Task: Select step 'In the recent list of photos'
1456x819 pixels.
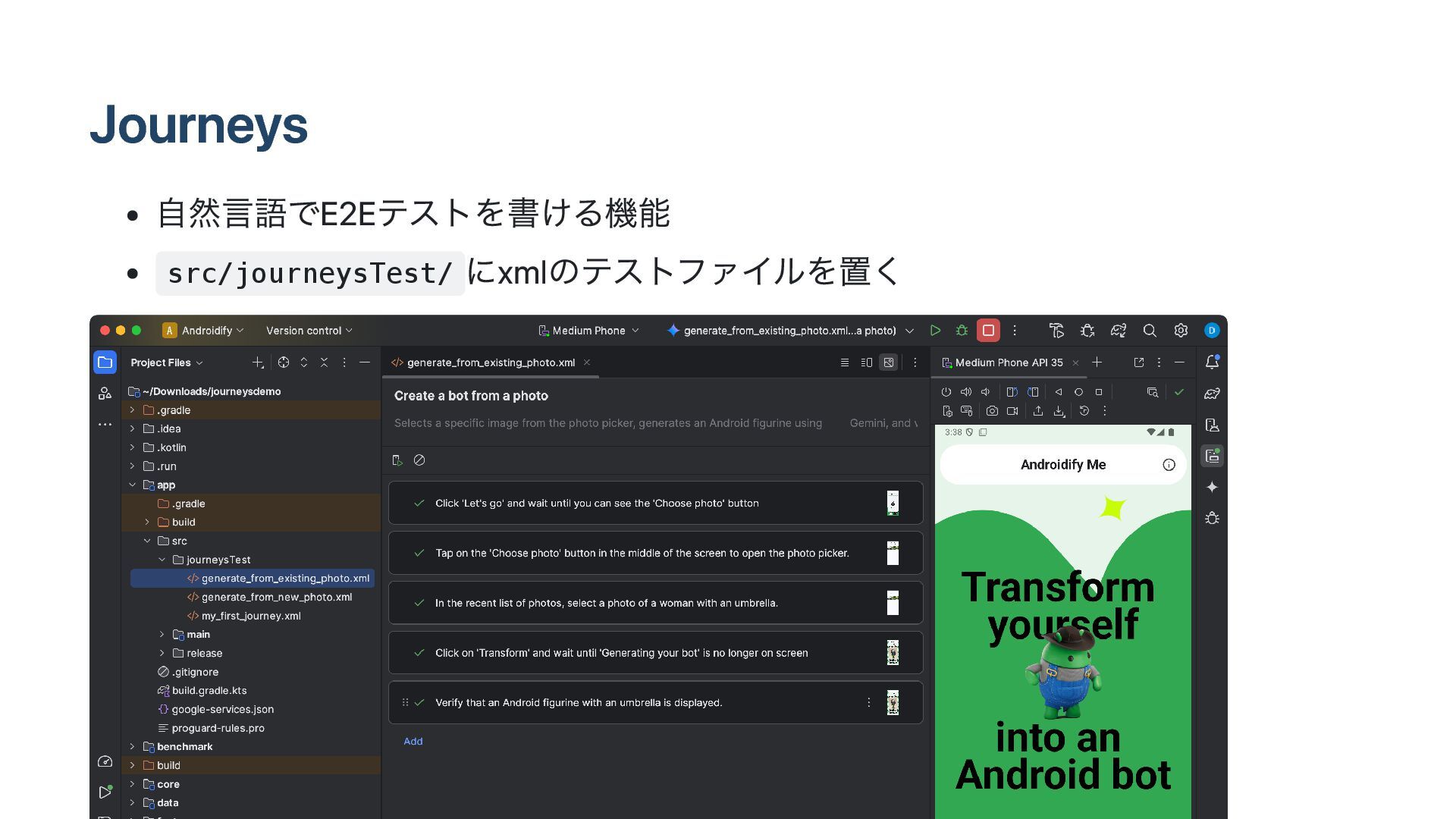Action: [x=655, y=603]
